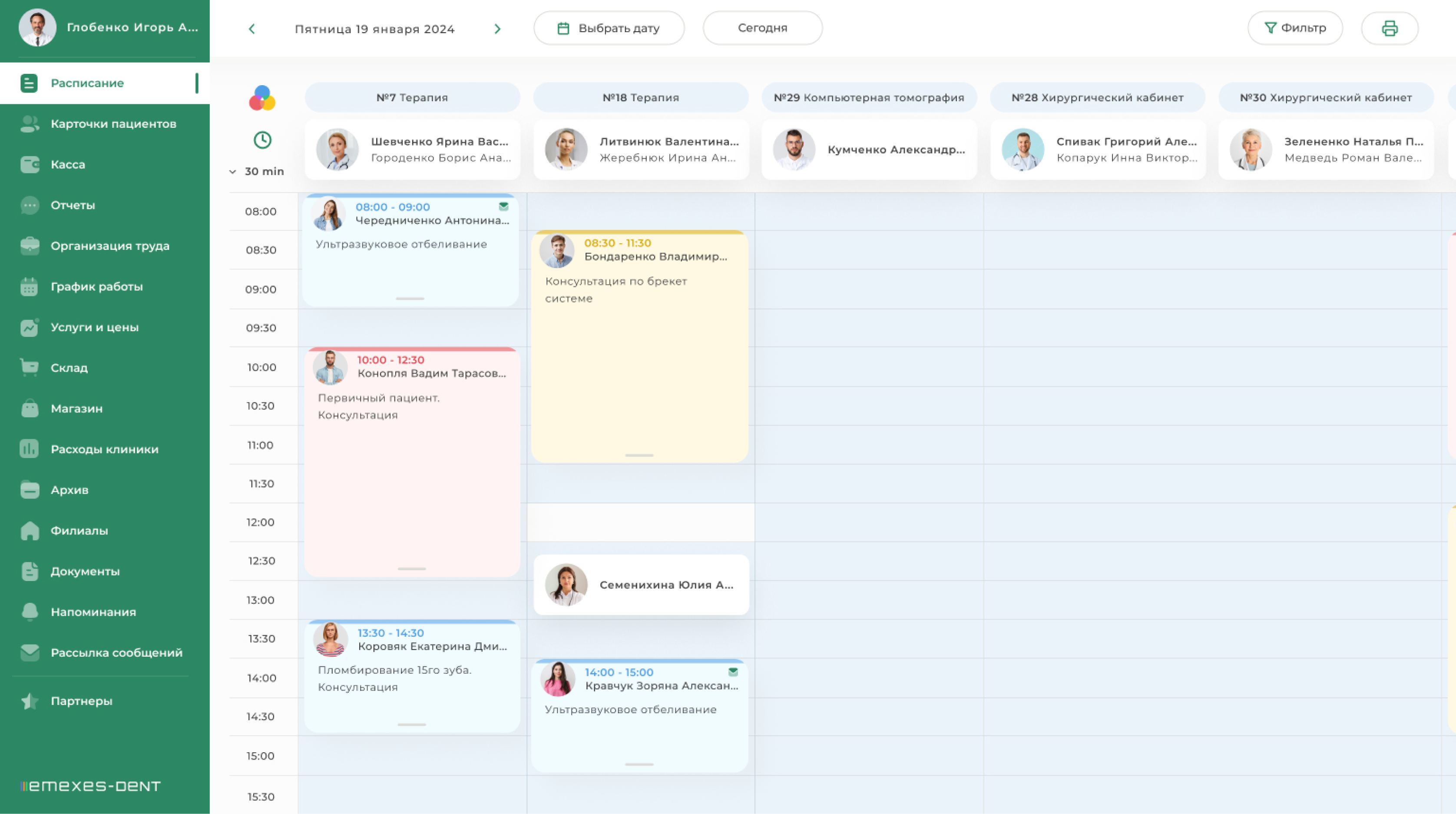Click the Сегодня button
This screenshot has width=1456, height=814.
762,28
